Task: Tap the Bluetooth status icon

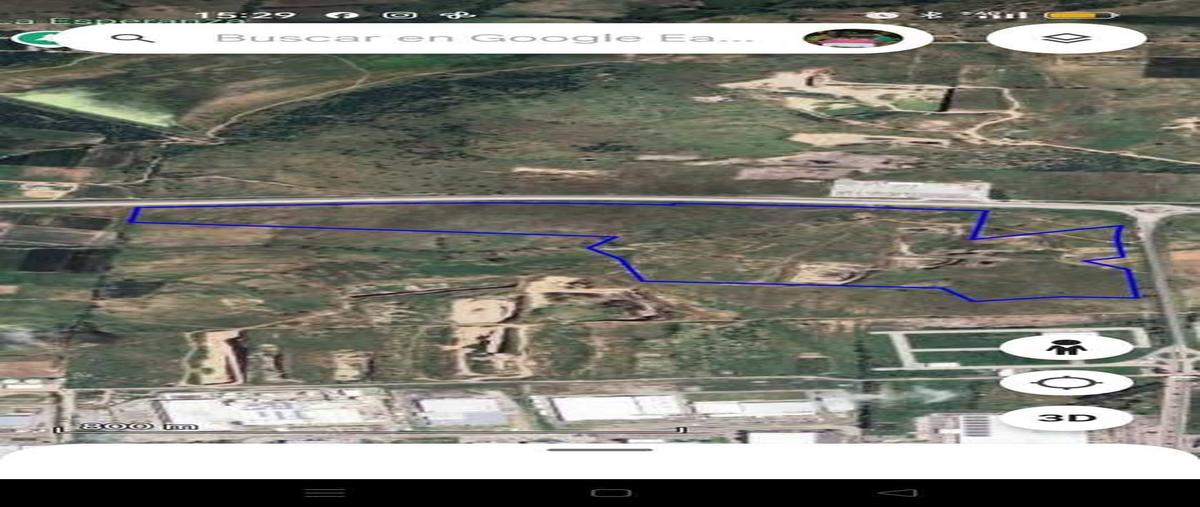Action: pos(934,15)
